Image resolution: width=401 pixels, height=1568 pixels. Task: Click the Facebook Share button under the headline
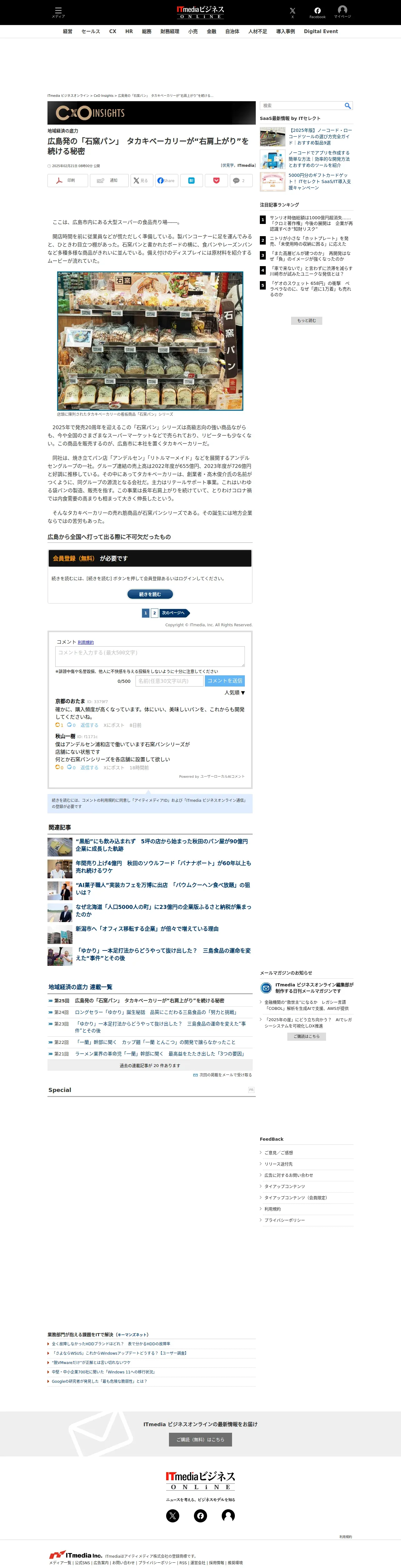tap(166, 180)
